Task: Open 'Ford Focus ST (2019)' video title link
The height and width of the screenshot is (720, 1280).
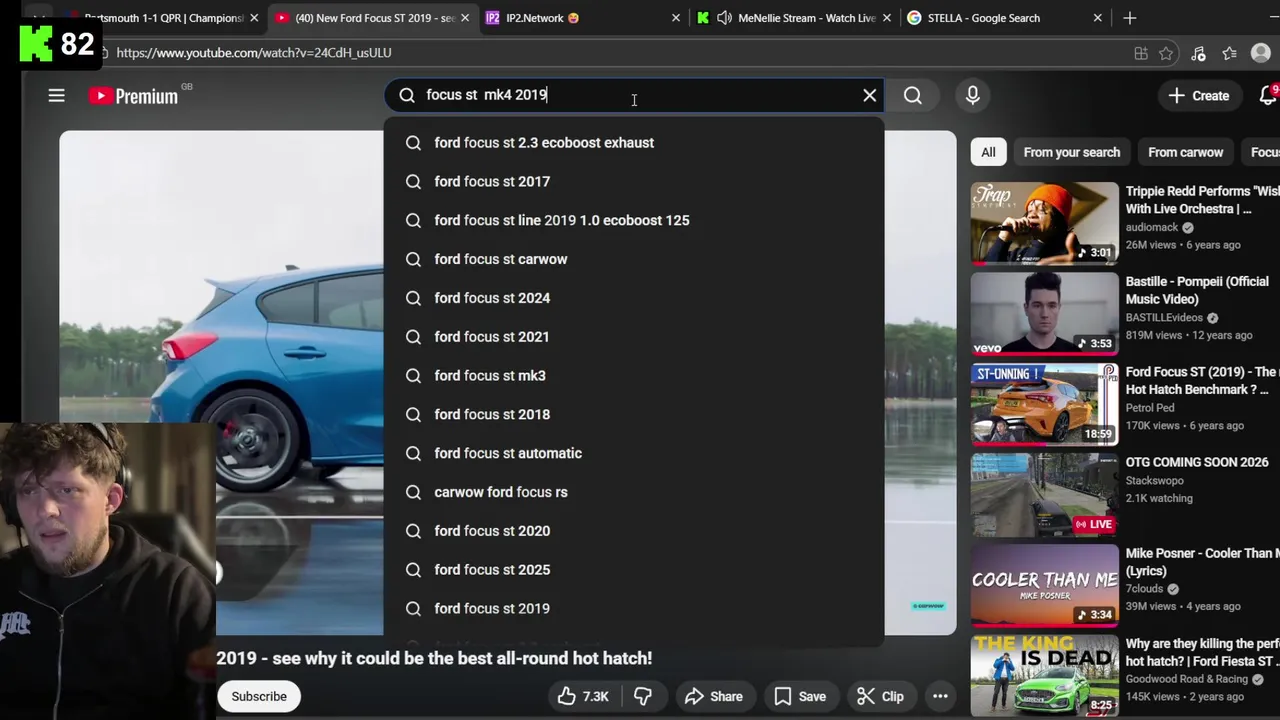Action: [1202, 381]
